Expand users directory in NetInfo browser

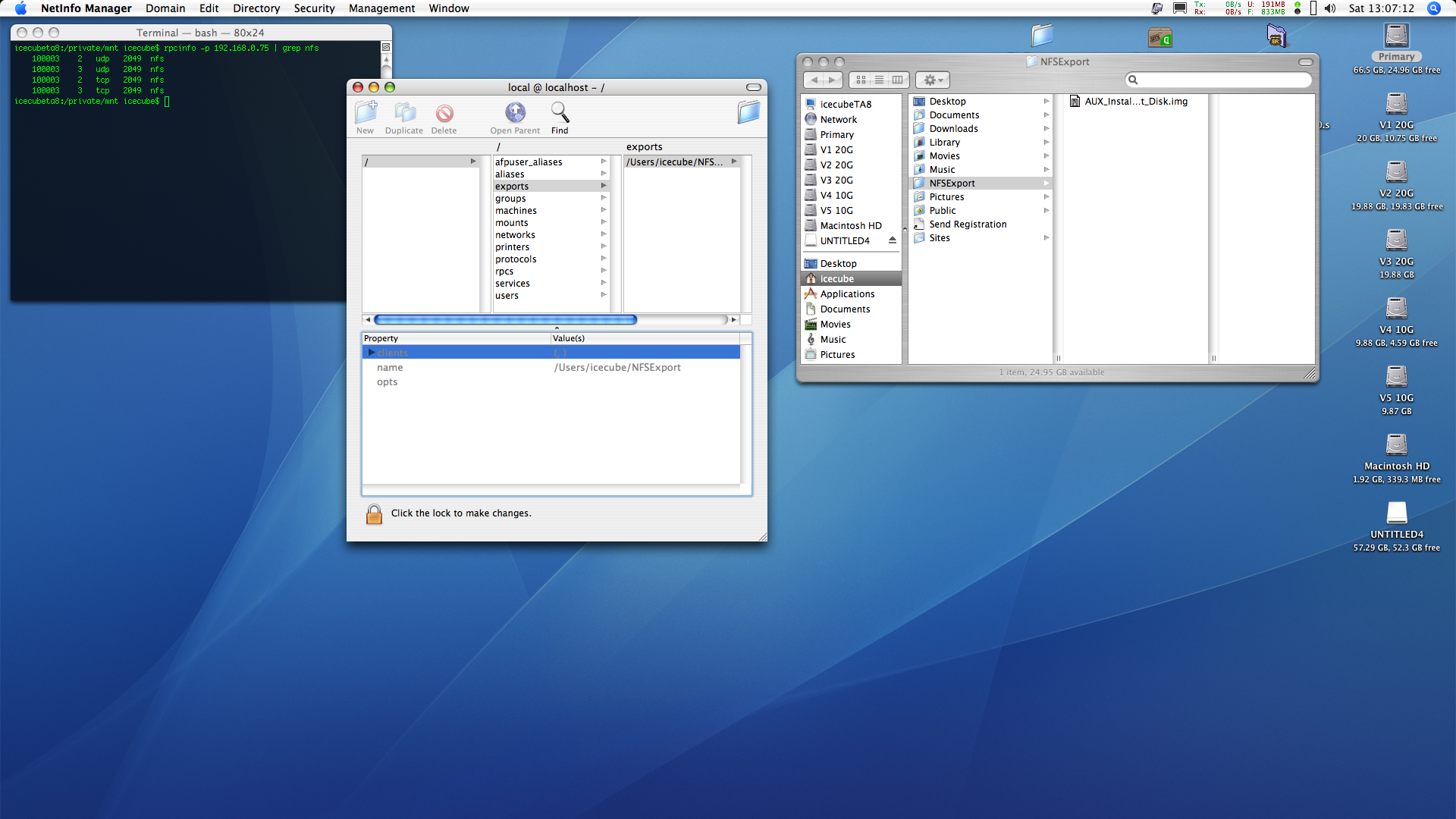point(604,295)
